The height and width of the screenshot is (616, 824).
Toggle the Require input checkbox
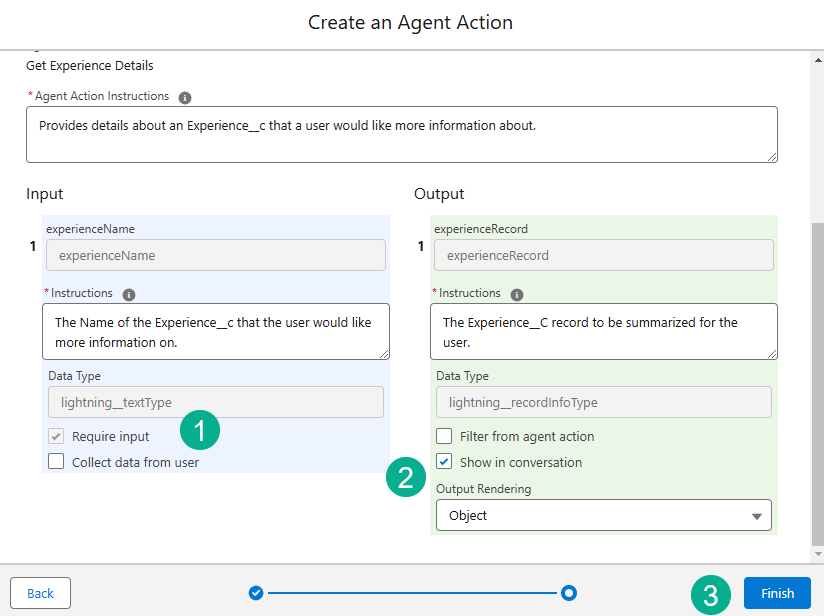pyautogui.click(x=56, y=436)
